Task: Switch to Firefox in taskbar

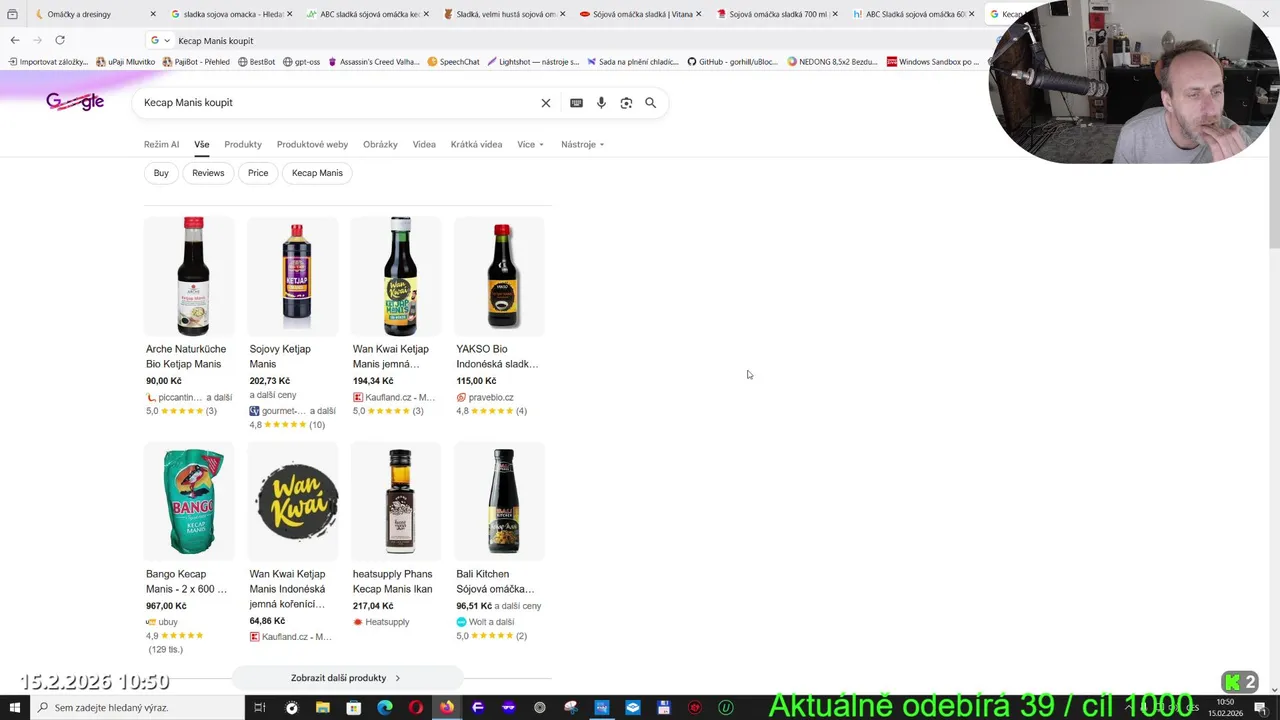Action: [x=446, y=708]
